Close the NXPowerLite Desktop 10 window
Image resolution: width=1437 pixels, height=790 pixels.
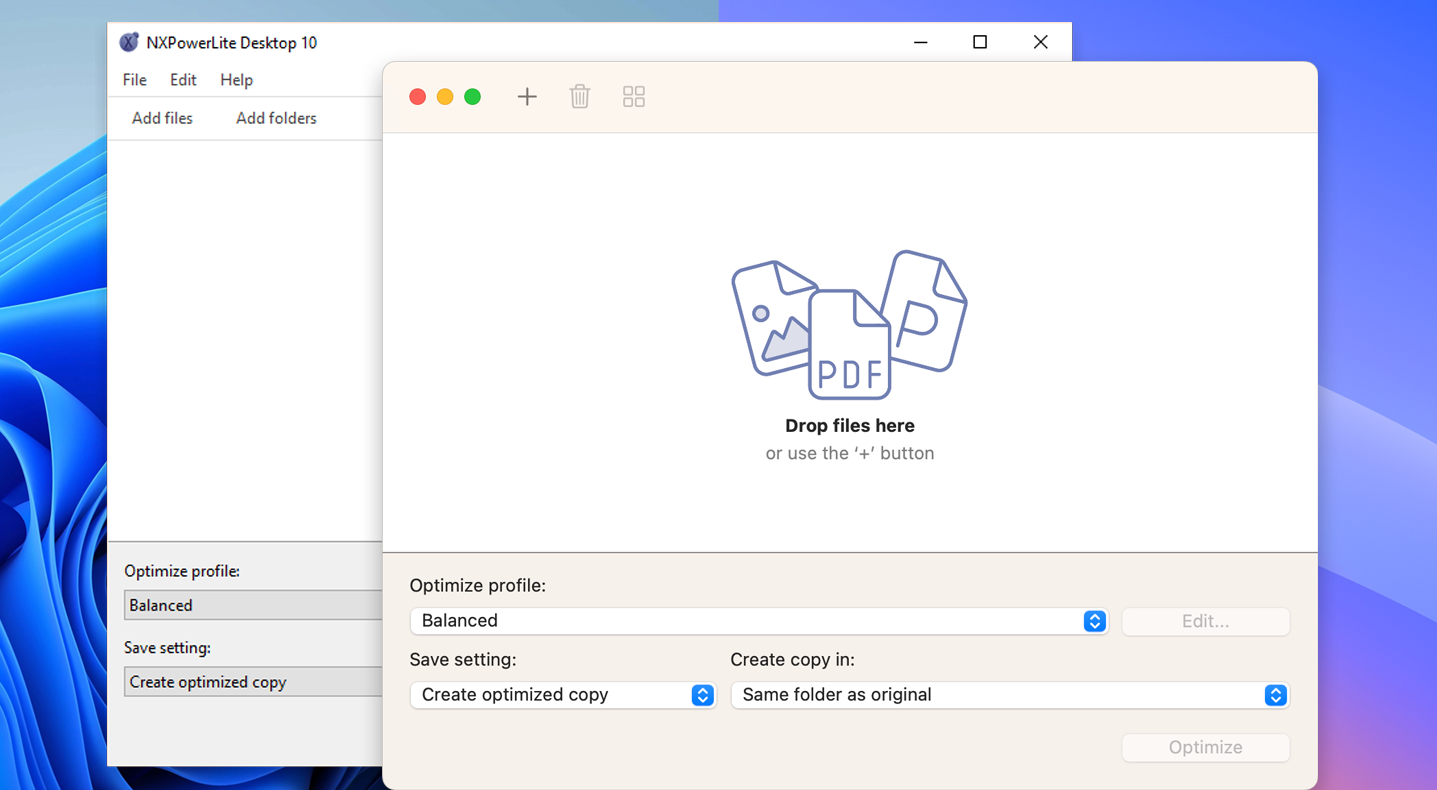(1041, 42)
